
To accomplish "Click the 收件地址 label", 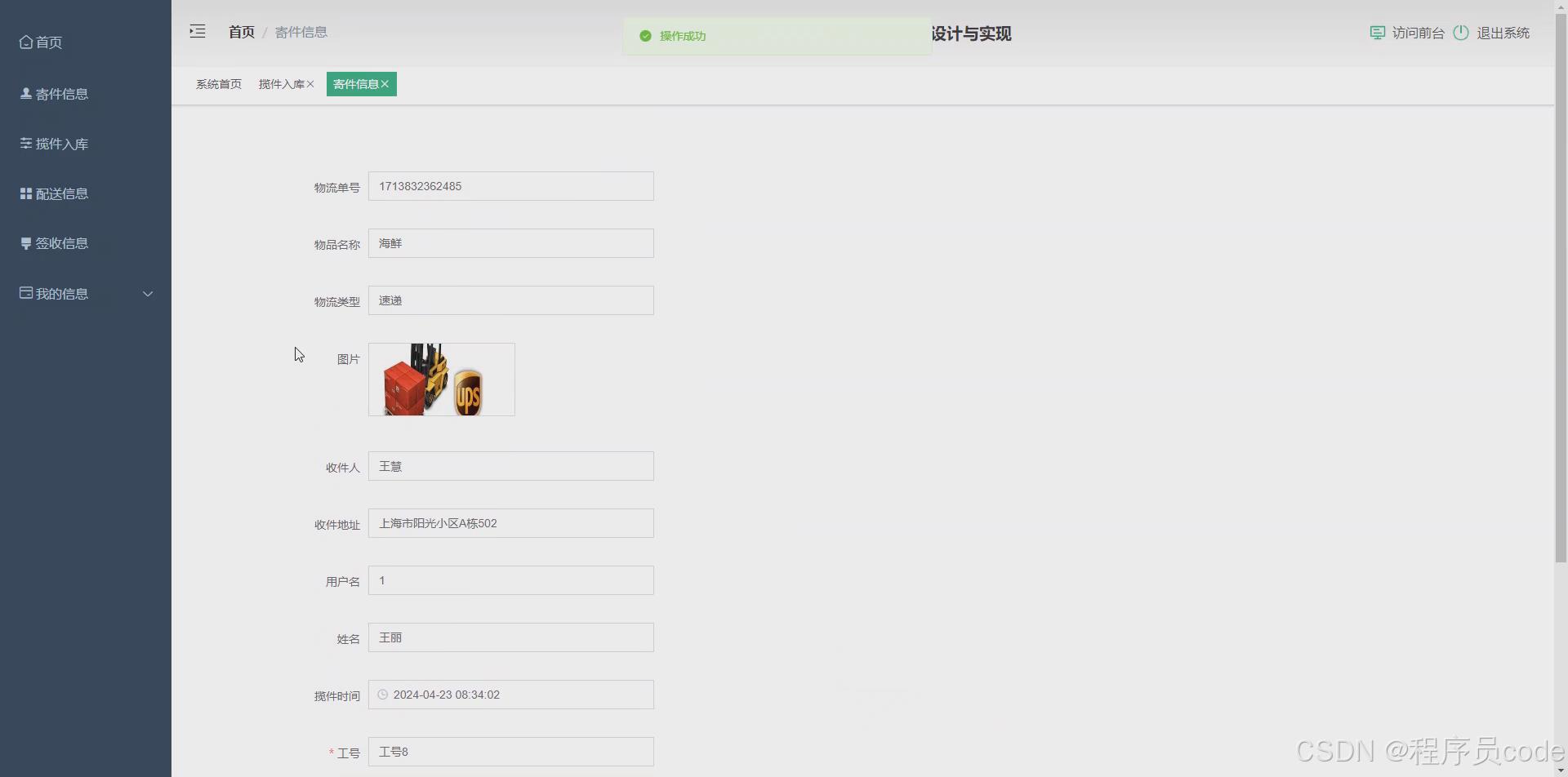I will (x=337, y=525).
